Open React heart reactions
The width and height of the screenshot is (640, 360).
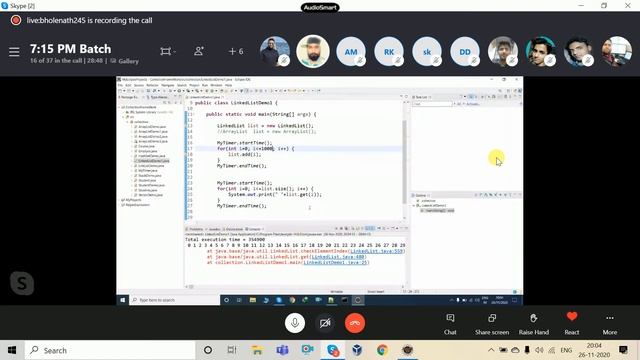tap(572, 324)
